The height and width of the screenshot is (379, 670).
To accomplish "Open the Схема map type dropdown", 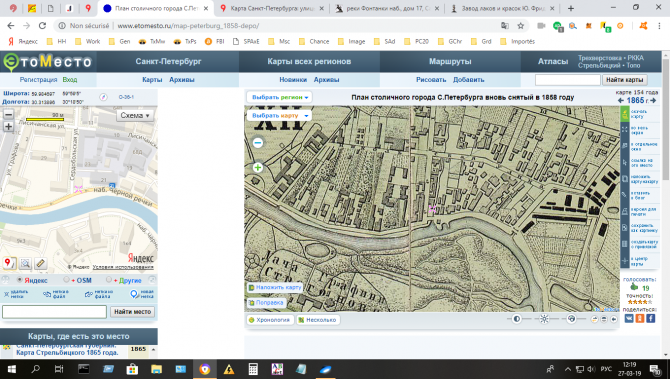I will pyautogui.click(x=135, y=115).
